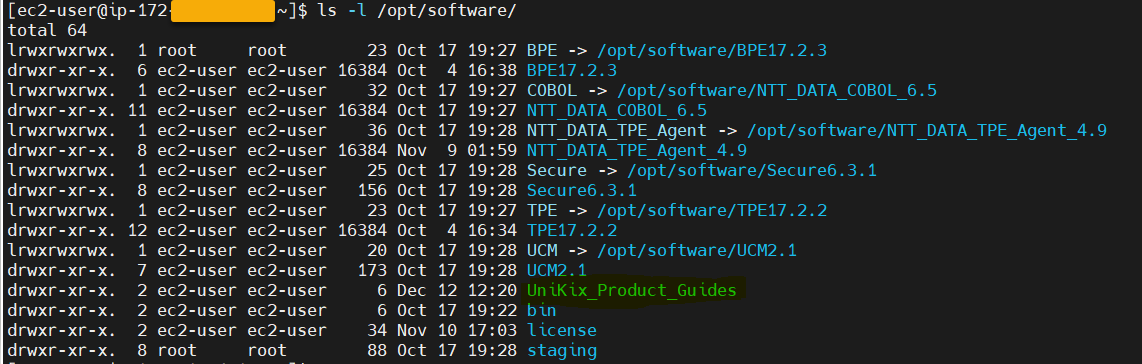
Task: Click the TPE symlink name
Action: pos(543,210)
